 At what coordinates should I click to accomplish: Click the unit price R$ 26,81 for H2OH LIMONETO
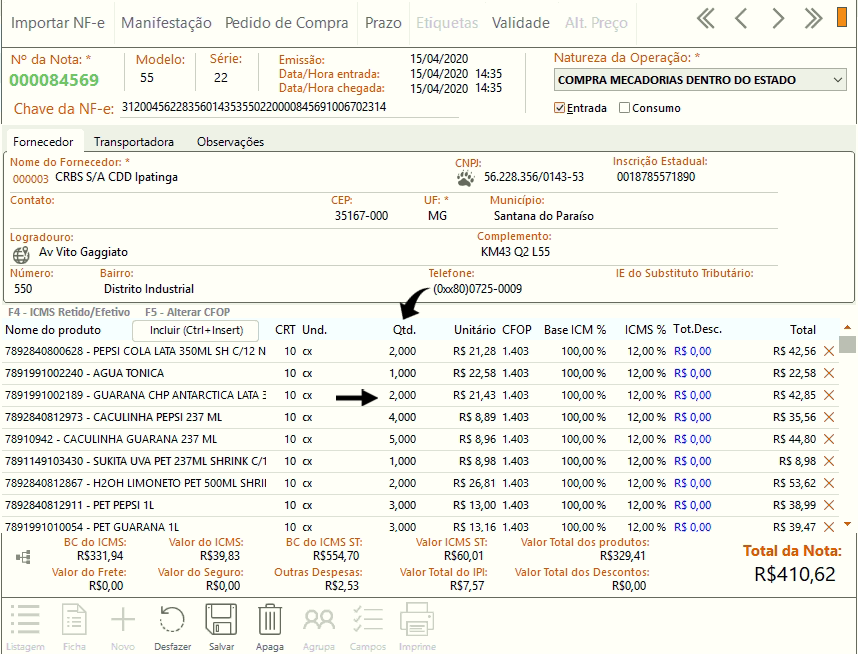[474, 483]
